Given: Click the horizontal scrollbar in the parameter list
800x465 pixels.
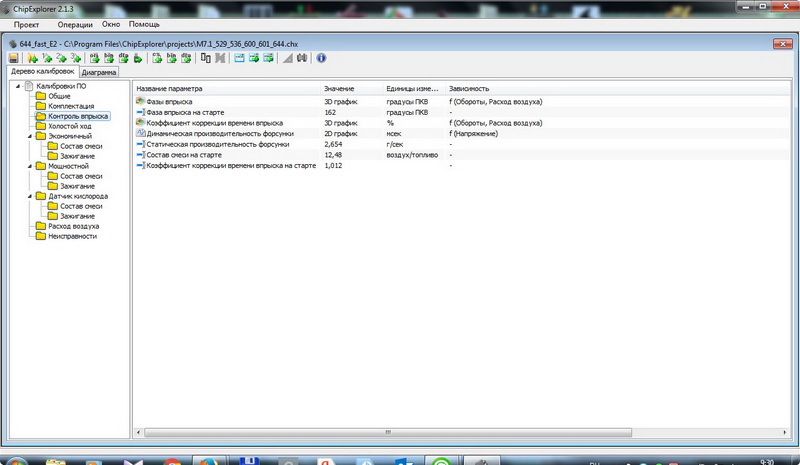Looking at the screenshot, I should [x=382, y=432].
